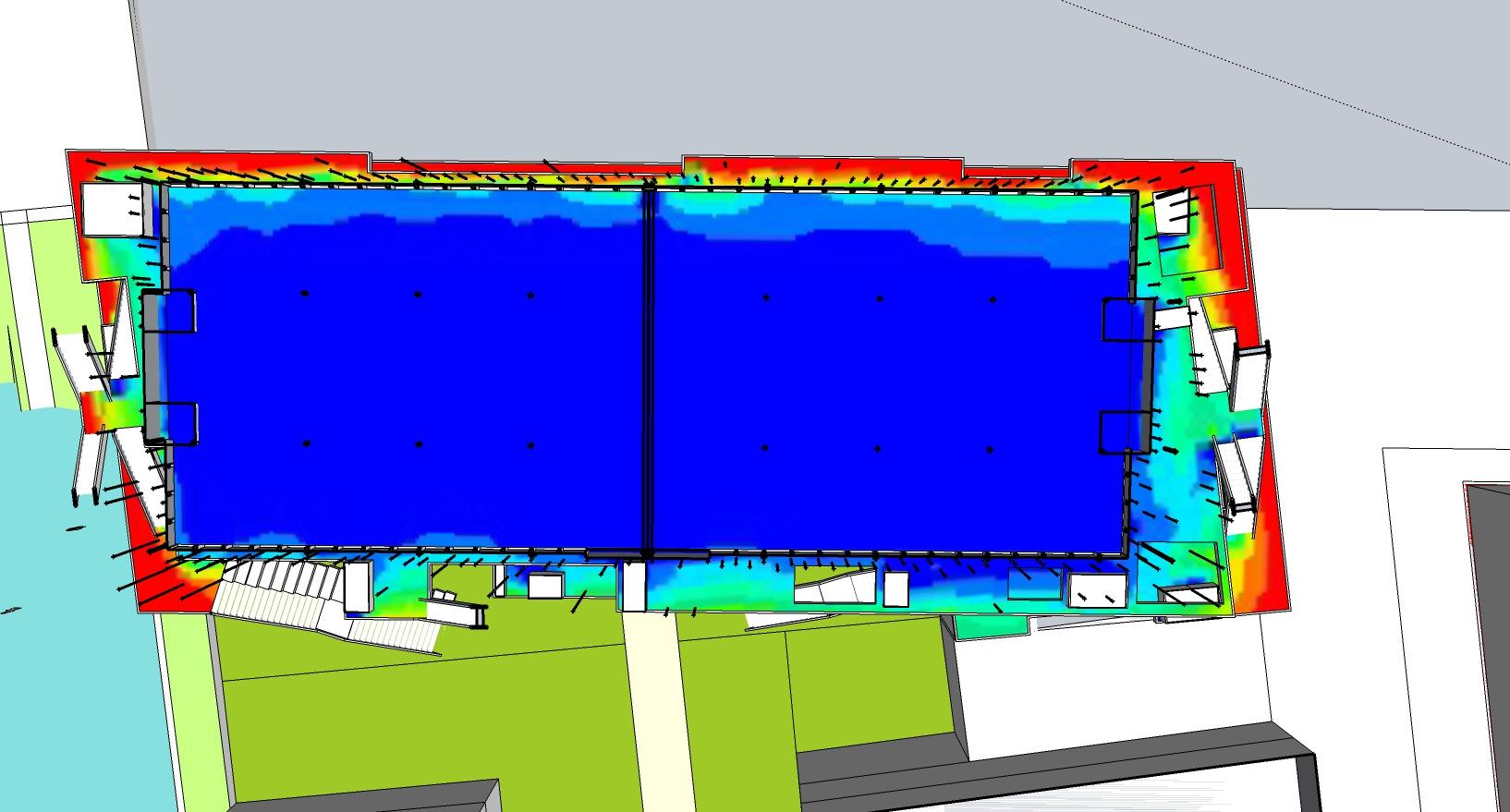The image size is (1510, 812).
Task: Select the white entrance block beneath the central wall
Action: tap(633, 587)
